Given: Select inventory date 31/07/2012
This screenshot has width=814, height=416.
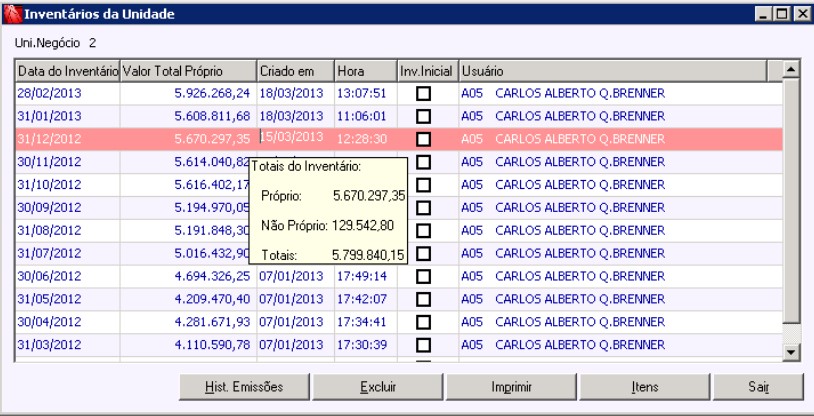Looking at the screenshot, I should tap(49, 253).
